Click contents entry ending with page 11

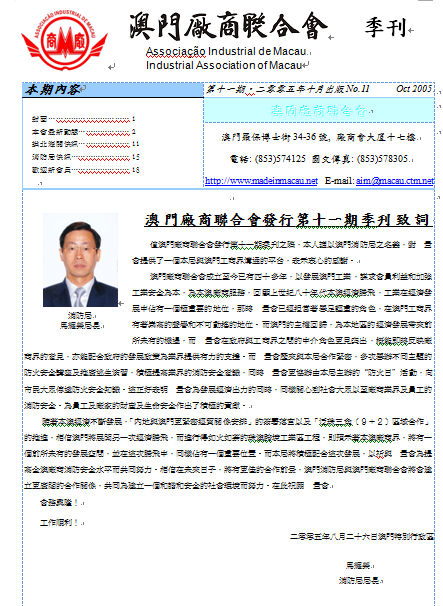(x=85, y=145)
